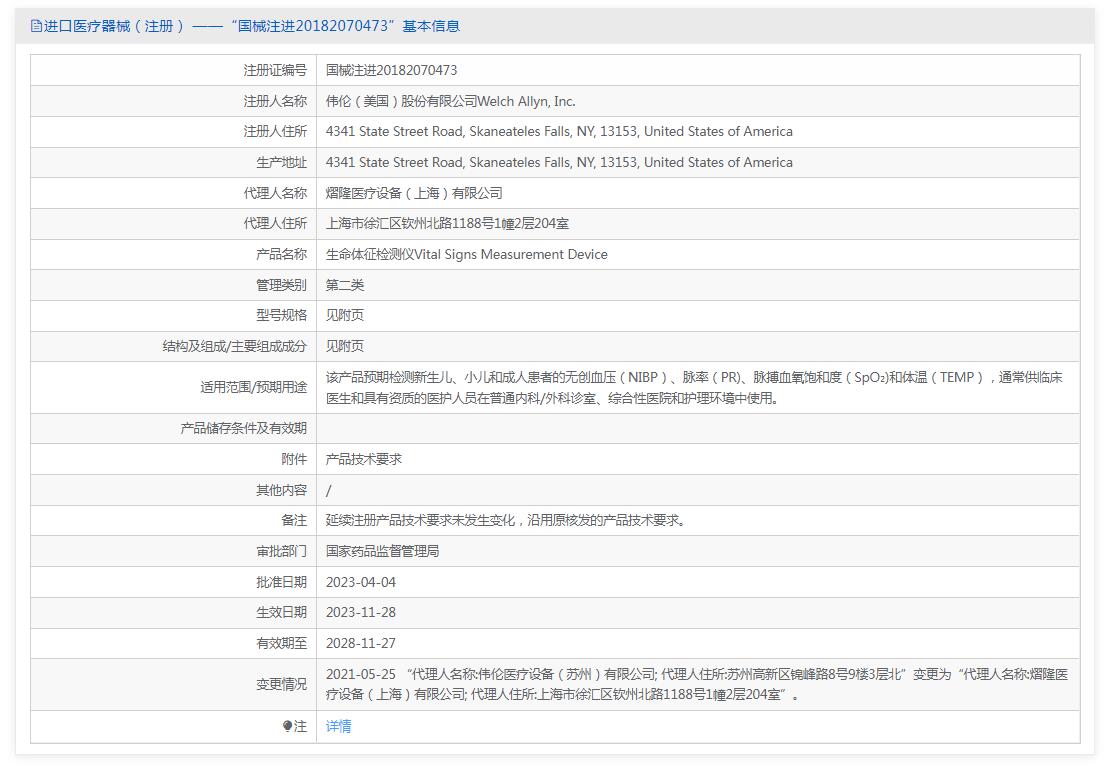
Task: Click the 附件 label
Action: [294, 459]
